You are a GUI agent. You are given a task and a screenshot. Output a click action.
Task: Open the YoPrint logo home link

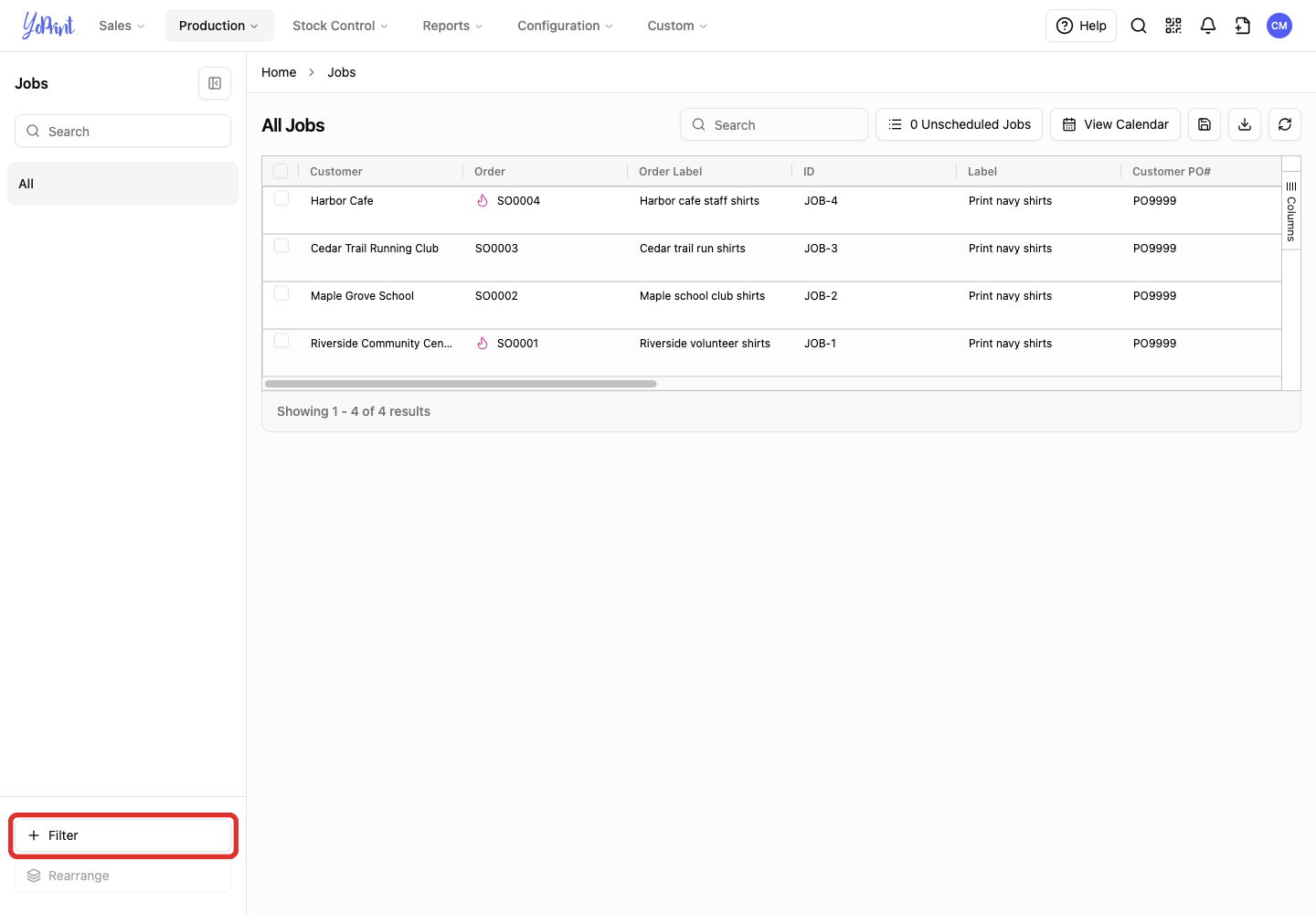[x=48, y=26]
